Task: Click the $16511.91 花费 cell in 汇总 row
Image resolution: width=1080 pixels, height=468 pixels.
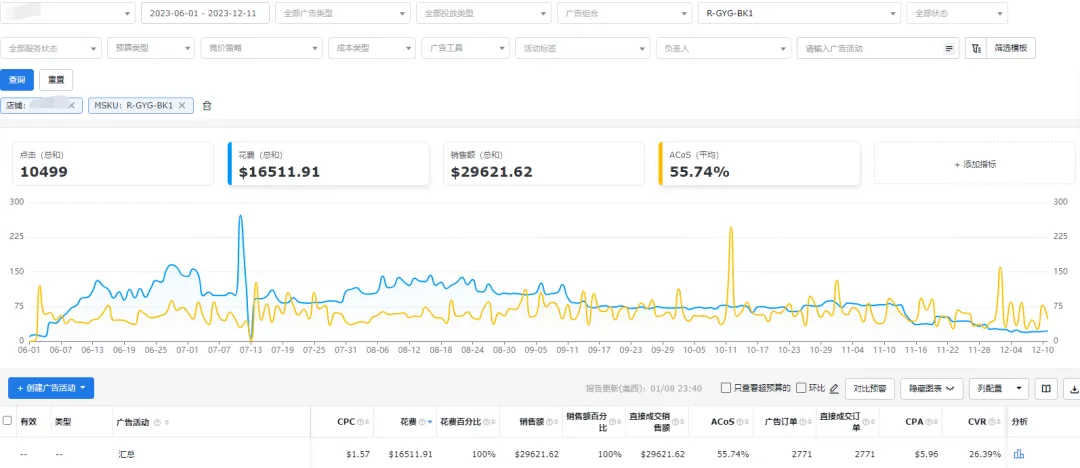Action: click(x=411, y=454)
